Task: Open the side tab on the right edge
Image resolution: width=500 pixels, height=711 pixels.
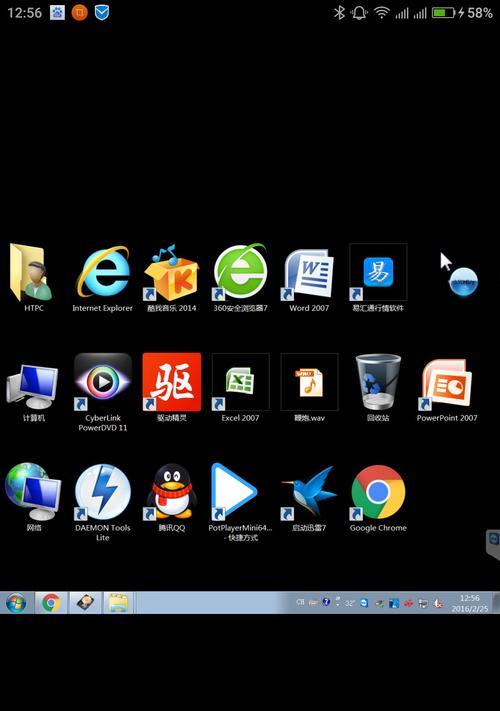Action: coord(493,543)
